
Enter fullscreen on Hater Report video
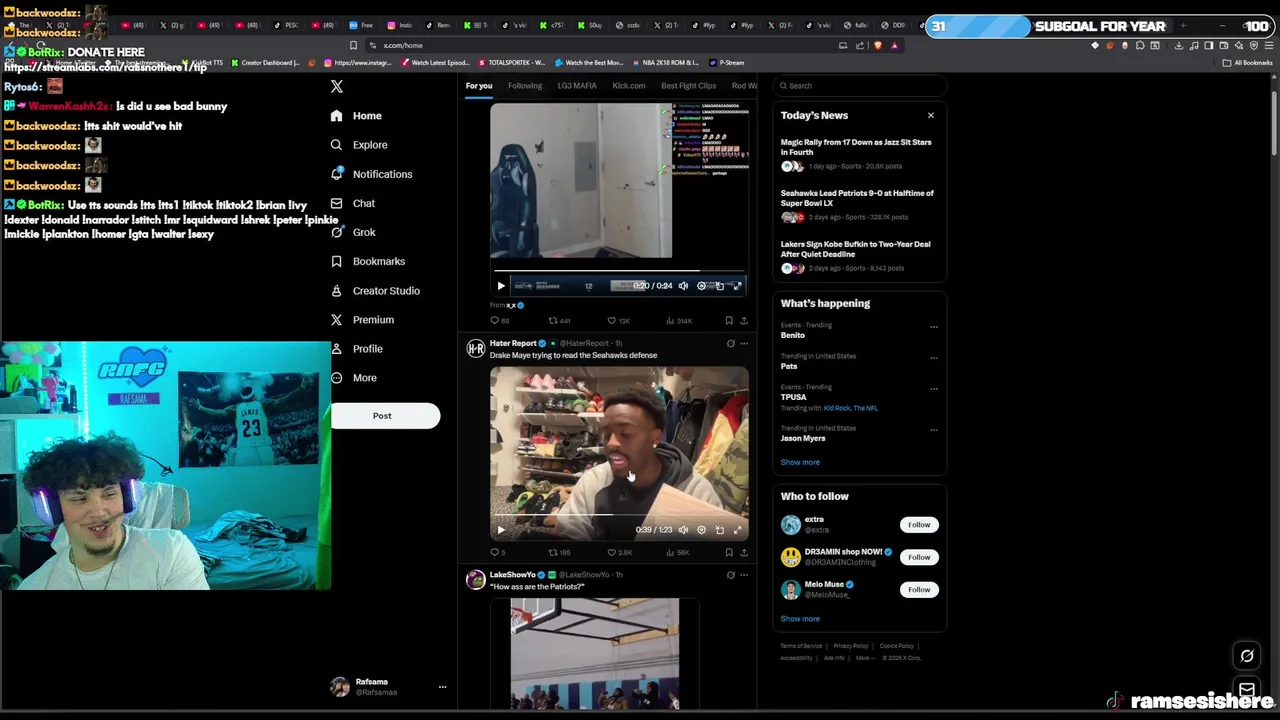(x=737, y=530)
